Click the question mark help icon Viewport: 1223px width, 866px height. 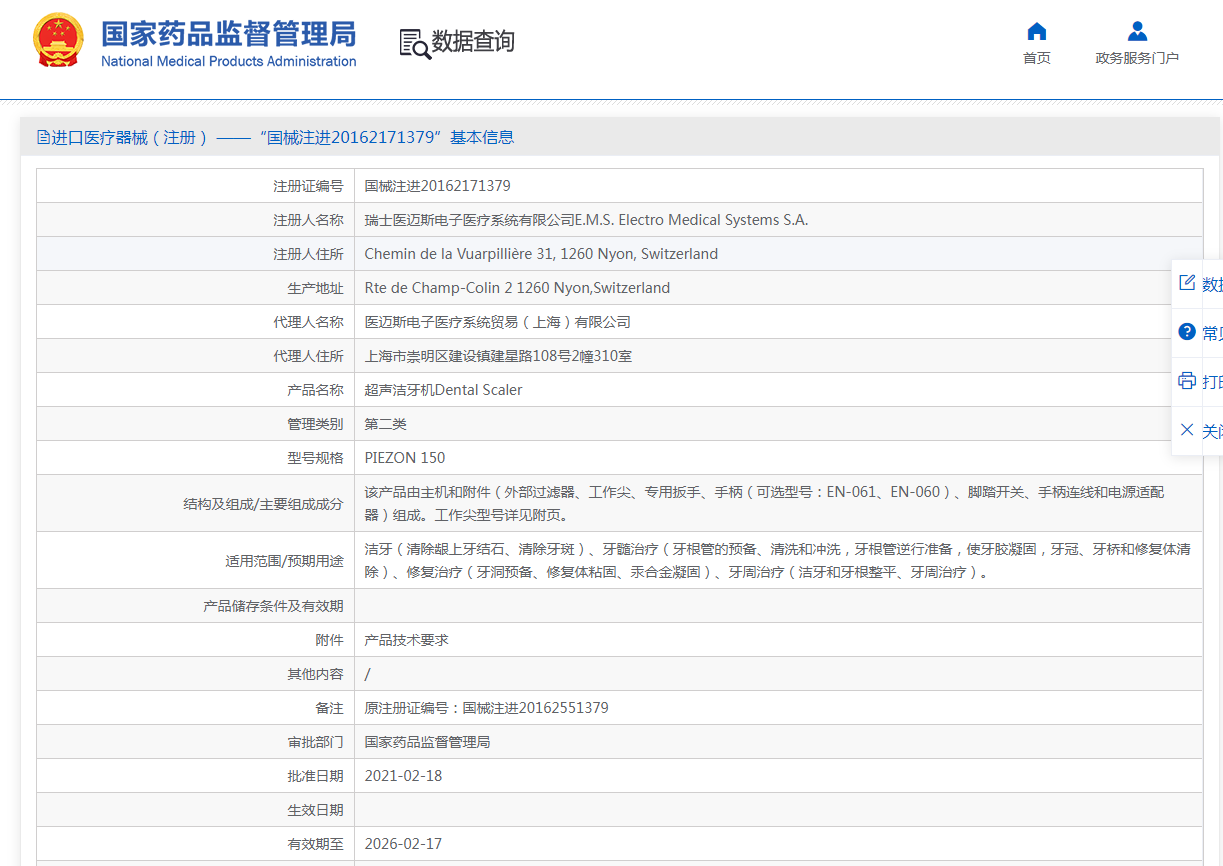click(1187, 332)
